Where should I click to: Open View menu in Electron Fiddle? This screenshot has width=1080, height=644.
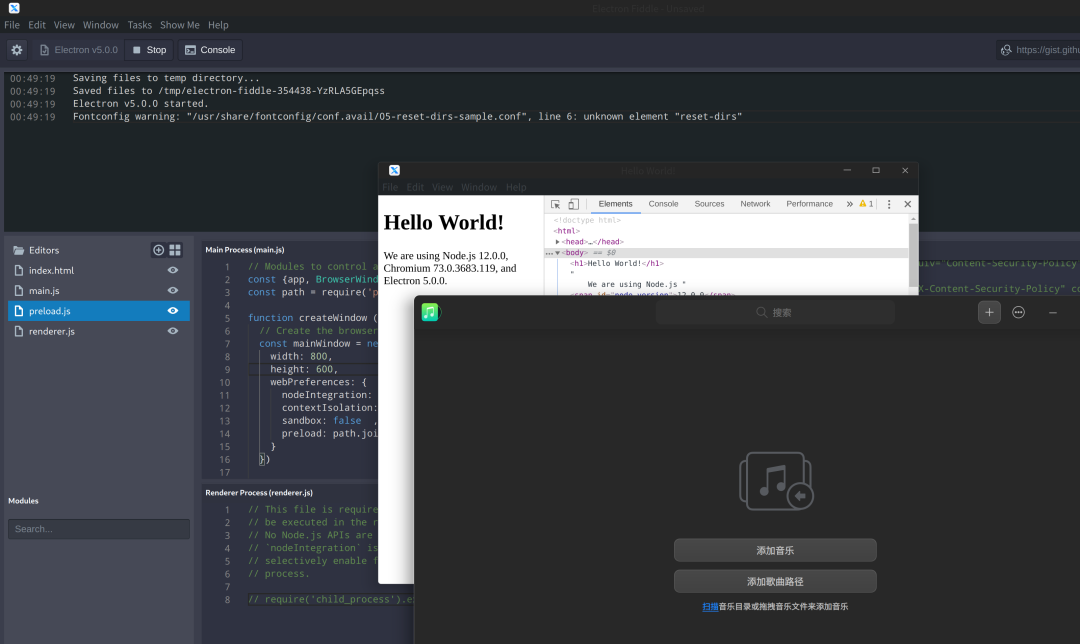coord(64,25)
